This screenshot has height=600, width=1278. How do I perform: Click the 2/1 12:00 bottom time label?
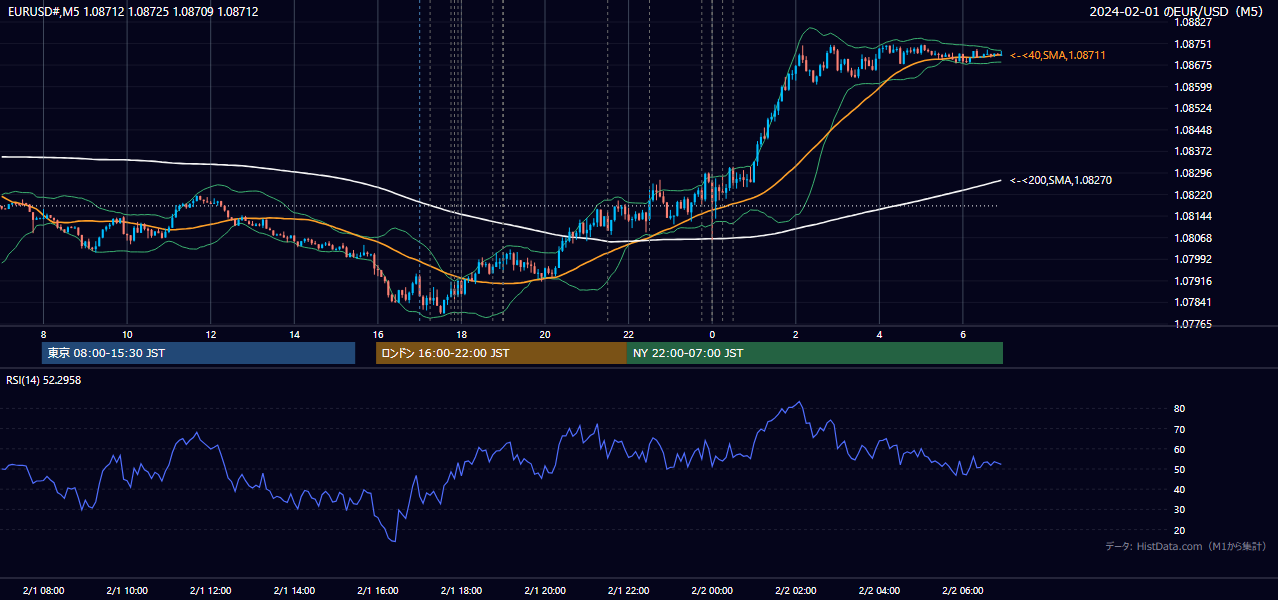pos(210,590)
